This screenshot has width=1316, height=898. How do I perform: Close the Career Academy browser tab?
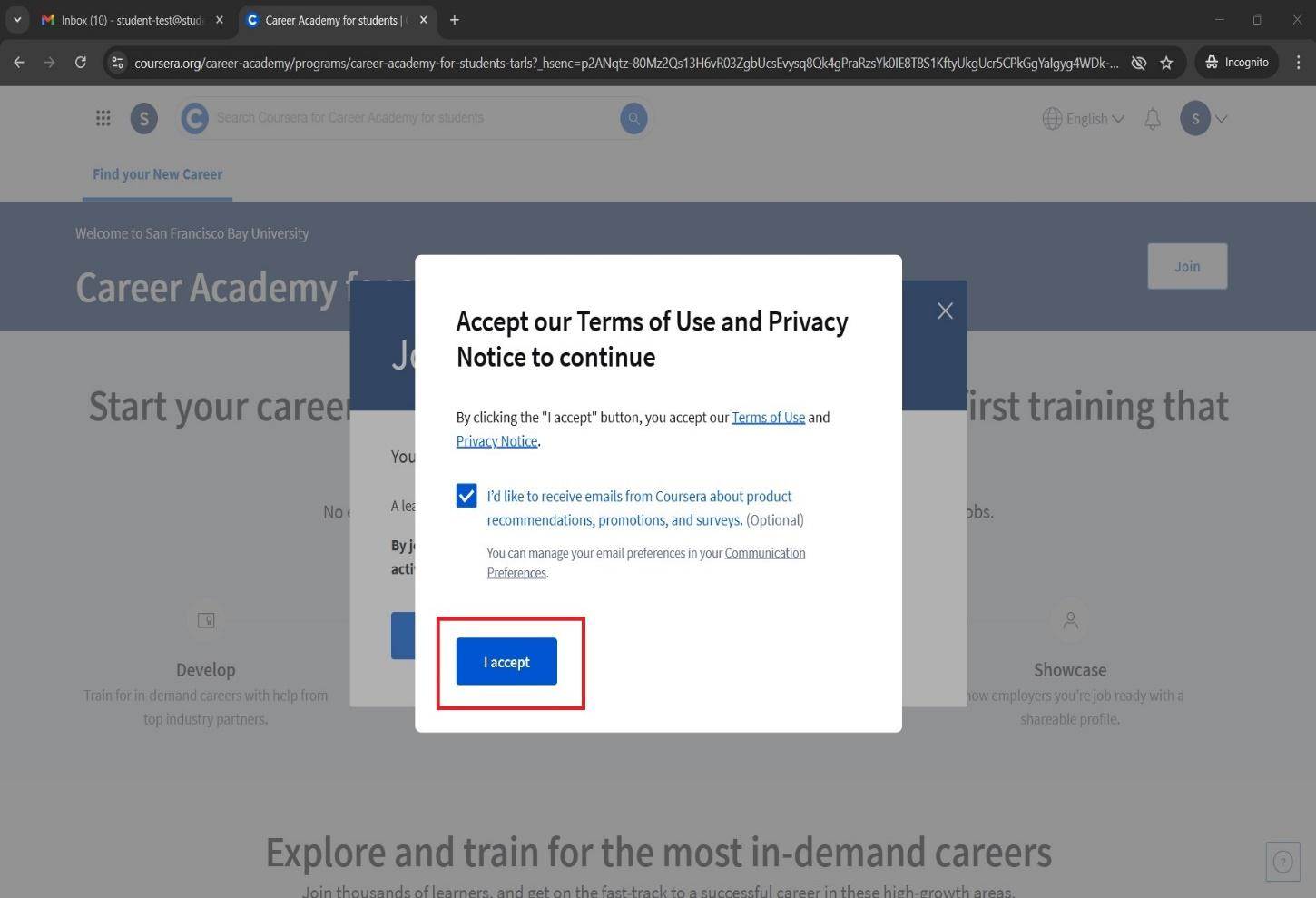click(423, 20)
